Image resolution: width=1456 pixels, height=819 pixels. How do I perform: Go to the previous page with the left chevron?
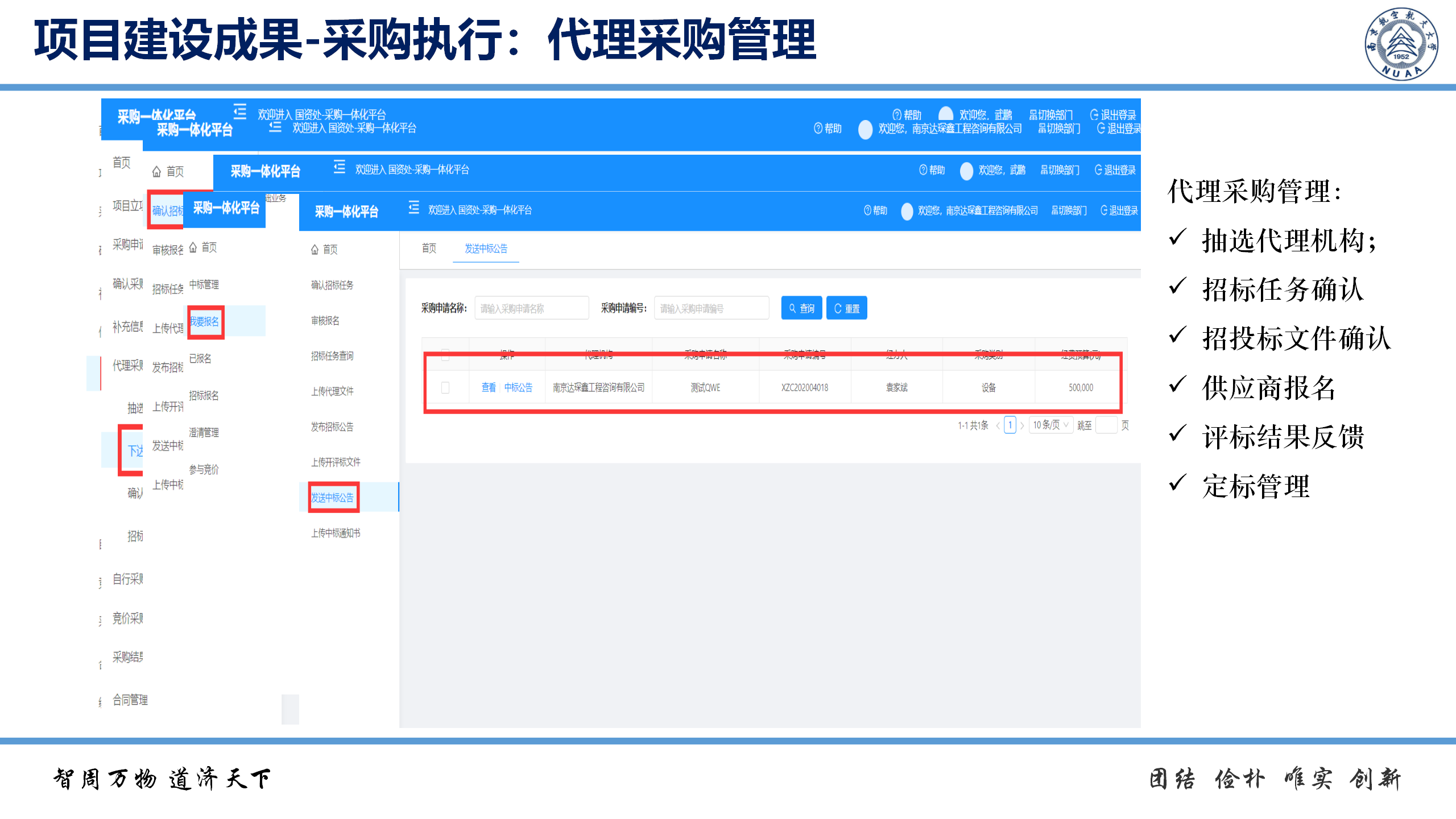click(998, 425)
